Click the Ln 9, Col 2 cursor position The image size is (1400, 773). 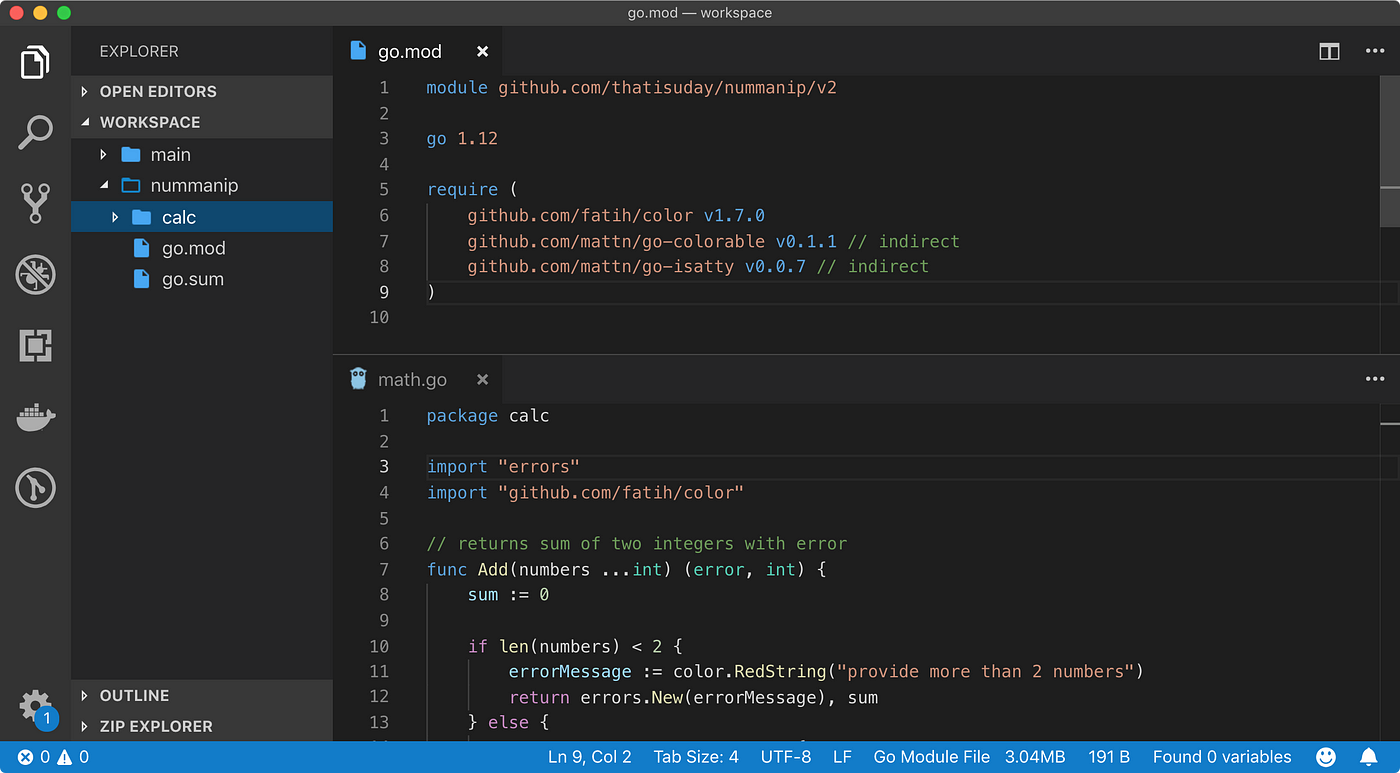click(x=590, y=757)
